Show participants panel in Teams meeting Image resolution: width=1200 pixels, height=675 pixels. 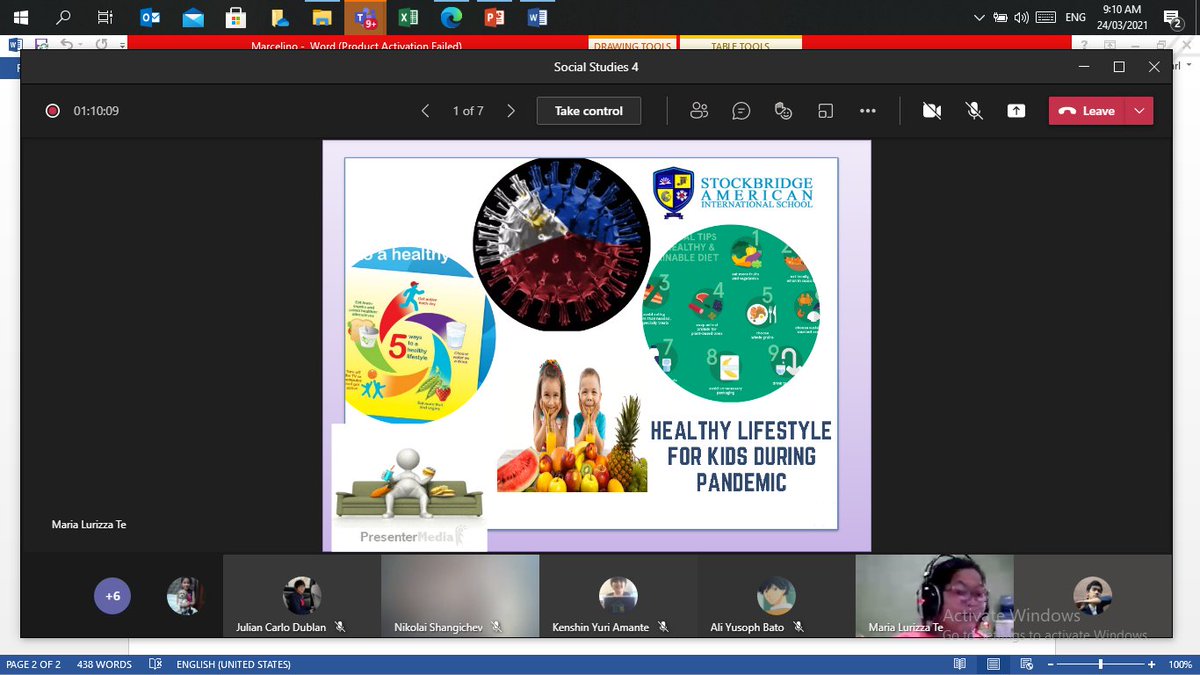tap(699, 111)
